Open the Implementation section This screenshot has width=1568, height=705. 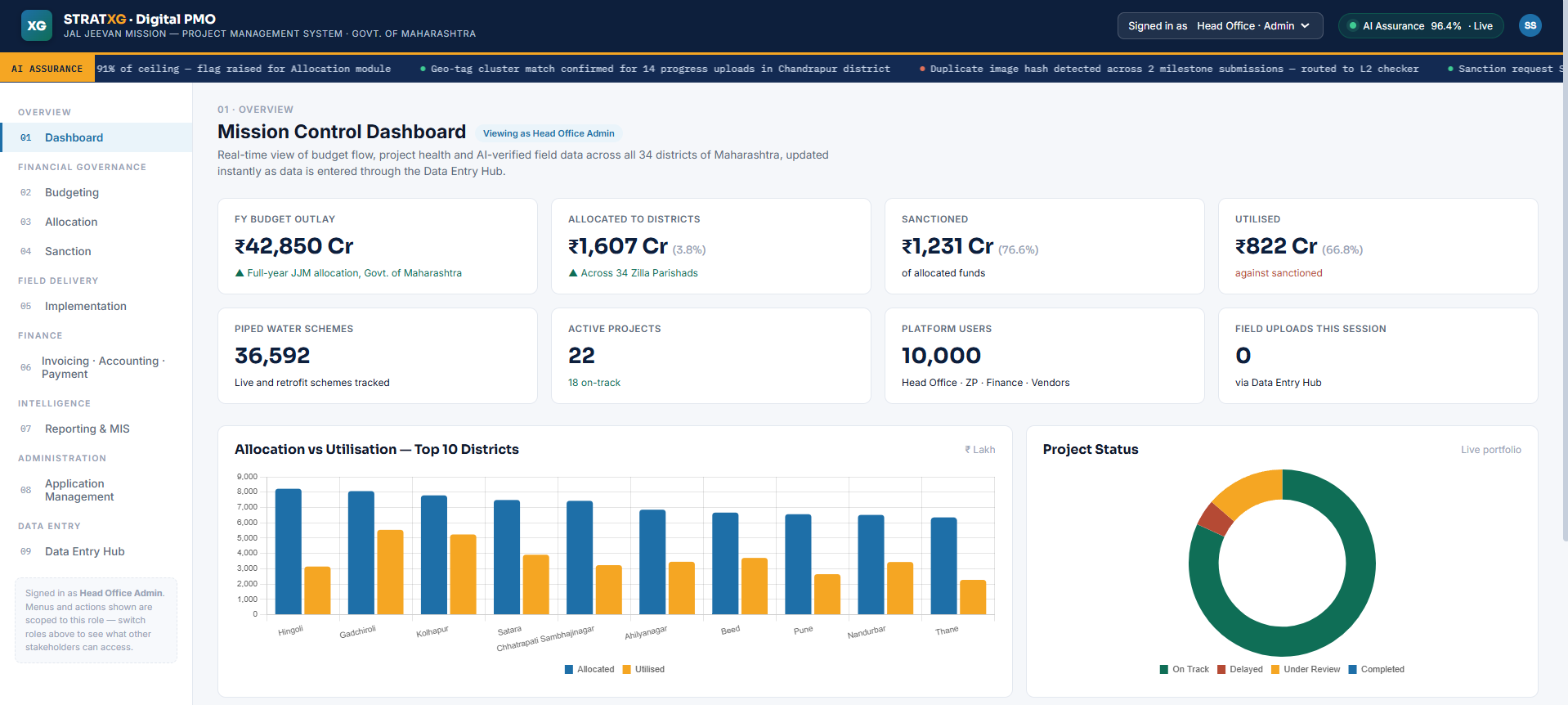(96, 306)
